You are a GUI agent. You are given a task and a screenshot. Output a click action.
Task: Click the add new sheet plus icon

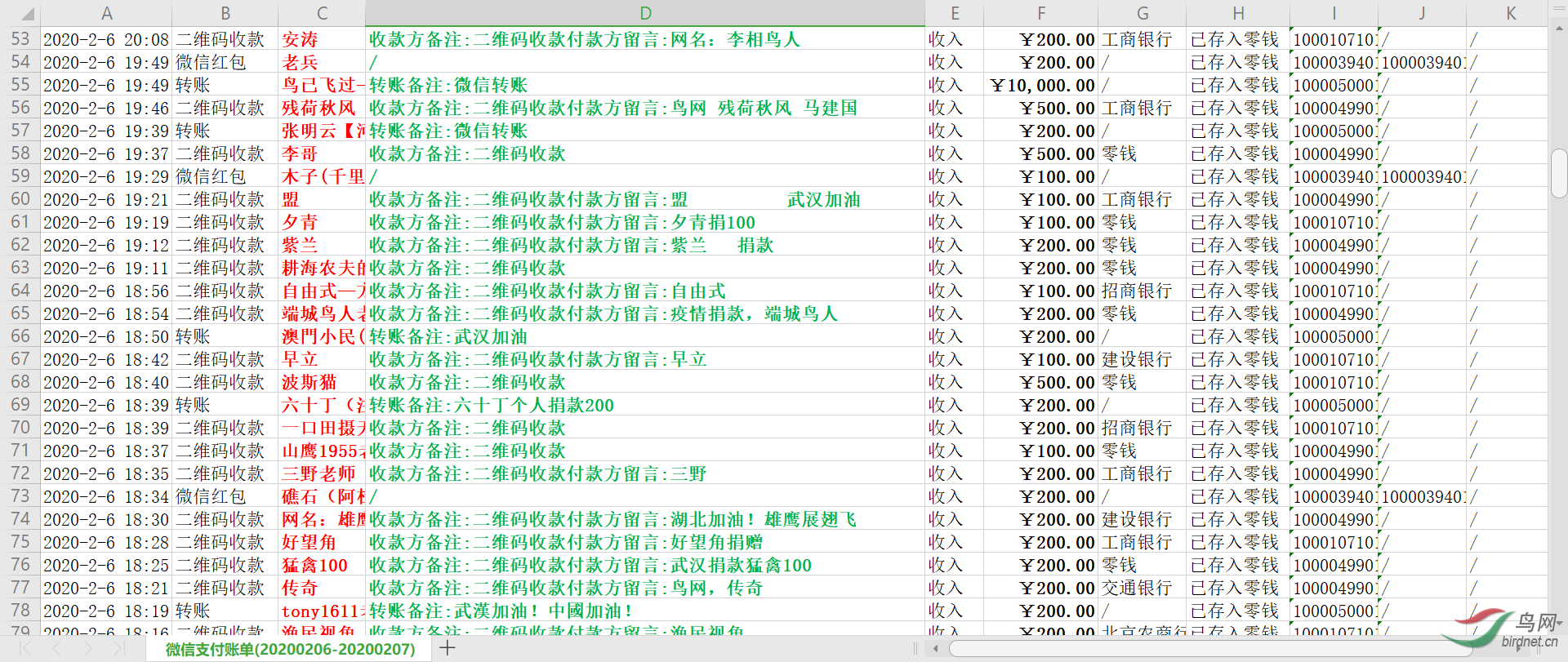447,648
